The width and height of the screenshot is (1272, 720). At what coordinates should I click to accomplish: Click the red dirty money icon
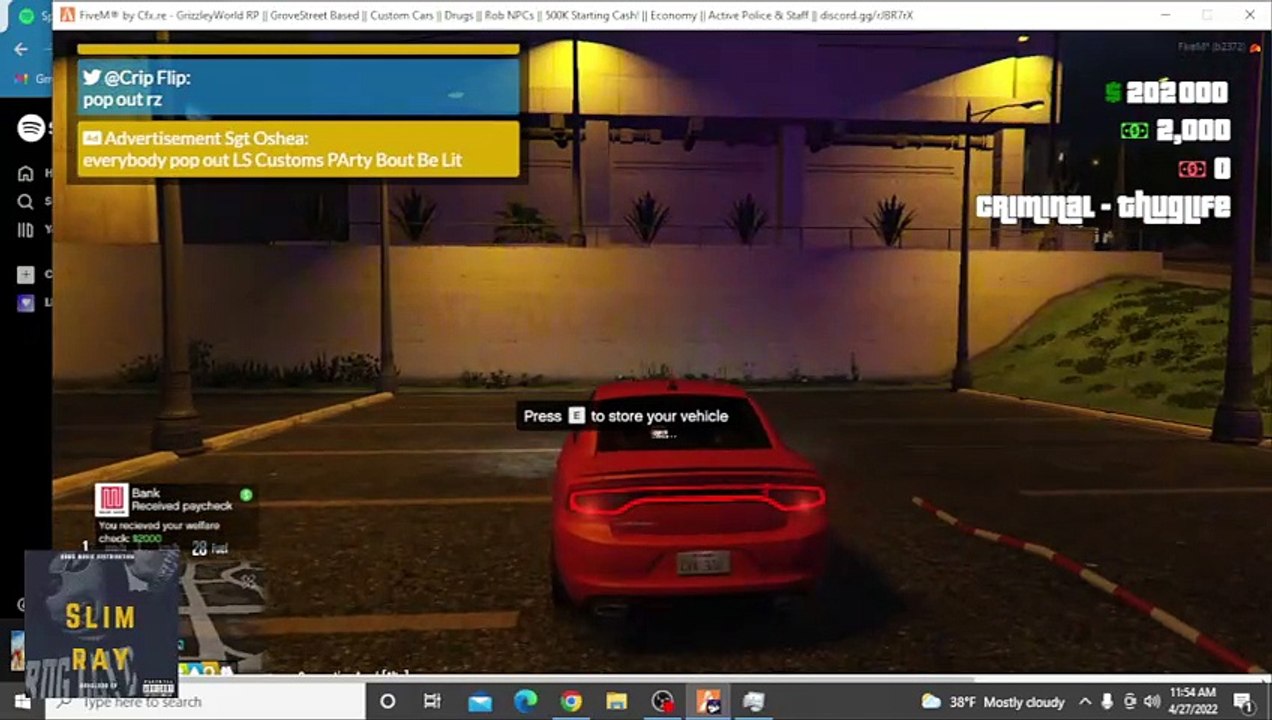click(1192, 169)
